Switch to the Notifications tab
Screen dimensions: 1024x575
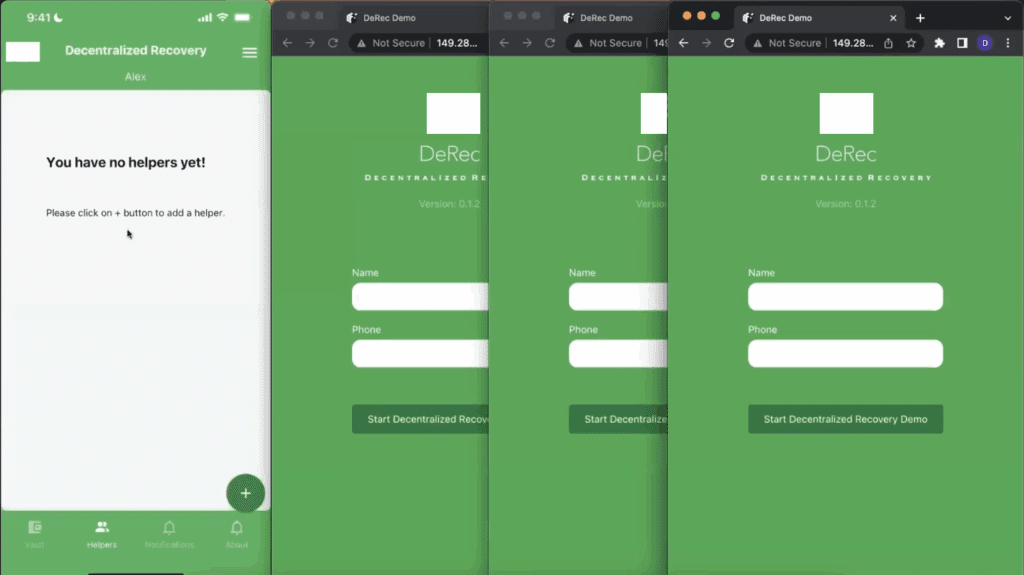click(x=169, y=533)
